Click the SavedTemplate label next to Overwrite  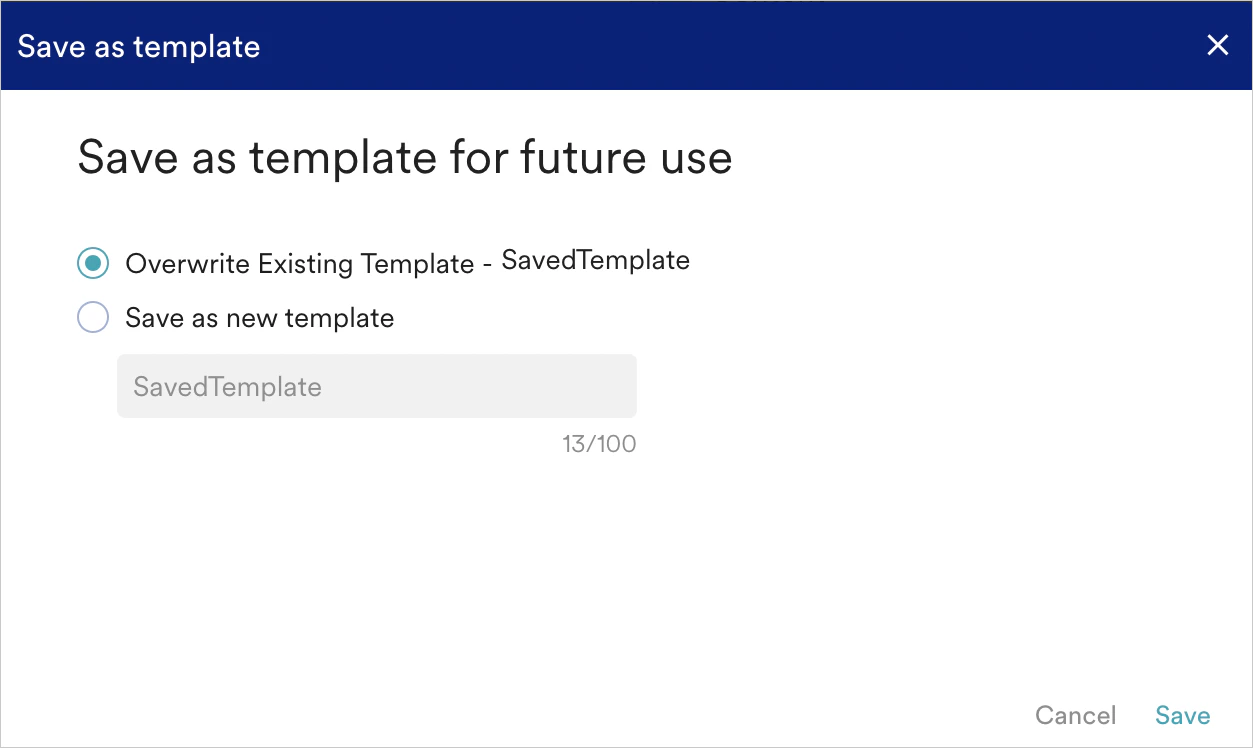coord(594,260)
